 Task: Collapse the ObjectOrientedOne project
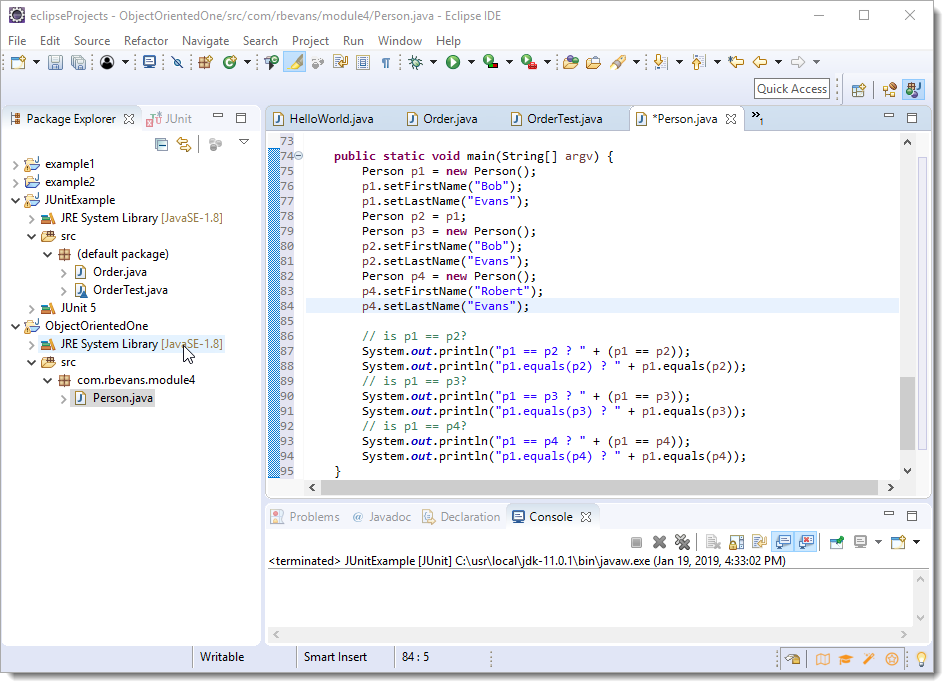pos(16,327)
